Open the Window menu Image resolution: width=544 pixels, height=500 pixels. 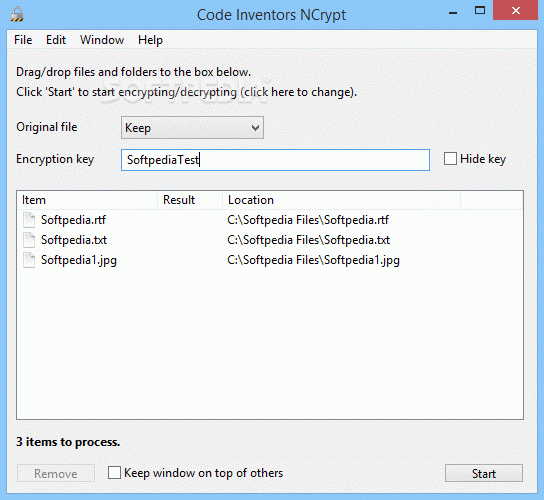pos(102,40)
